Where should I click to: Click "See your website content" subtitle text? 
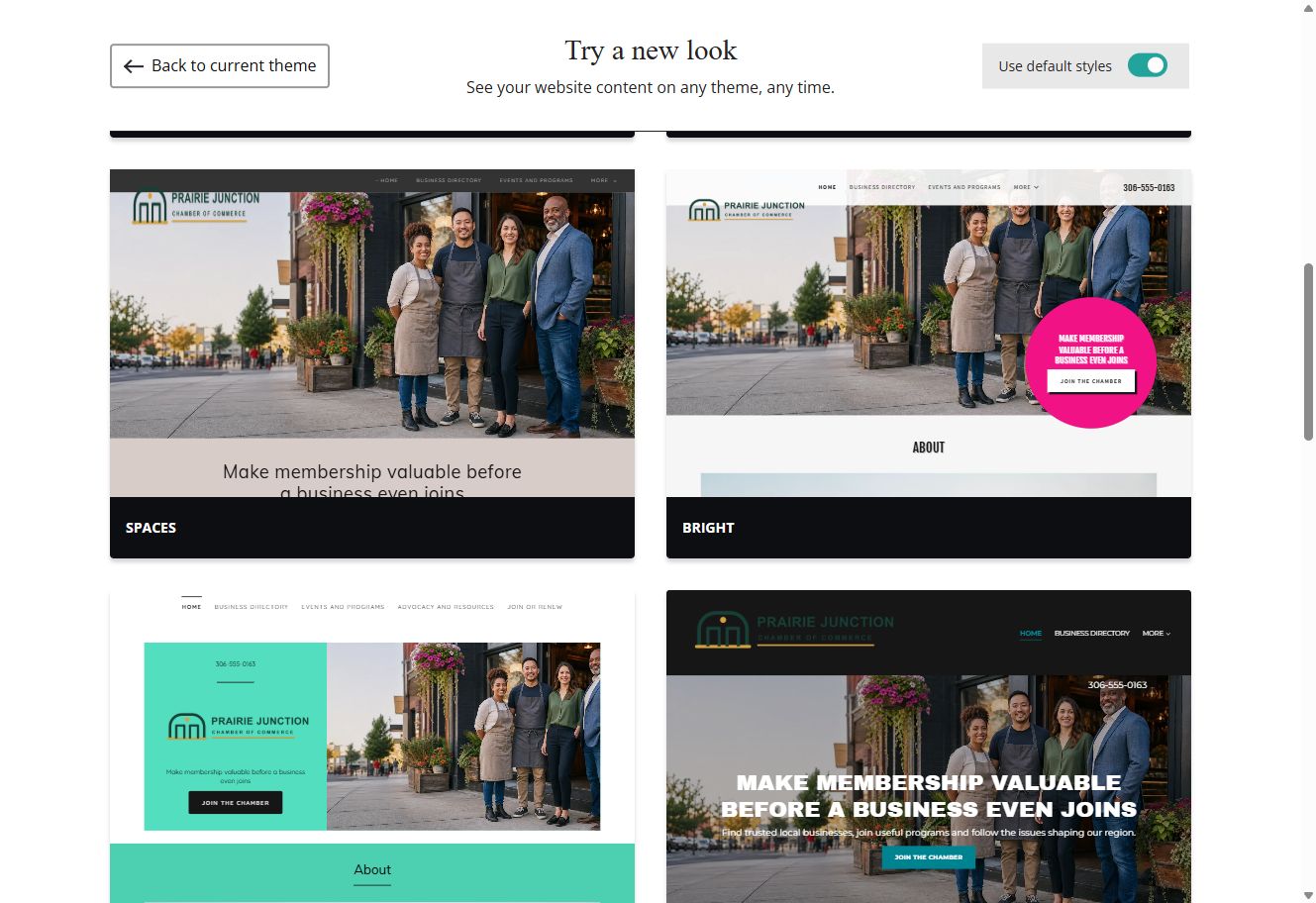click(651, 87)
